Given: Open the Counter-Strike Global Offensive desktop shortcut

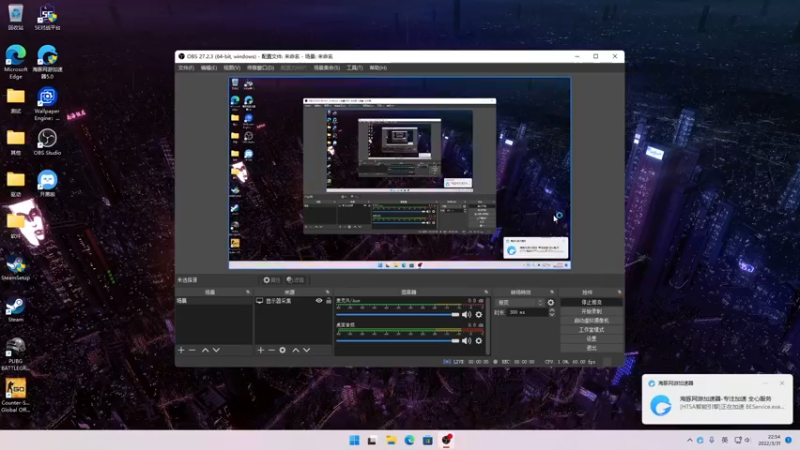Looking at the screenshot, I should pyautogui.click(x=15, y=395).
